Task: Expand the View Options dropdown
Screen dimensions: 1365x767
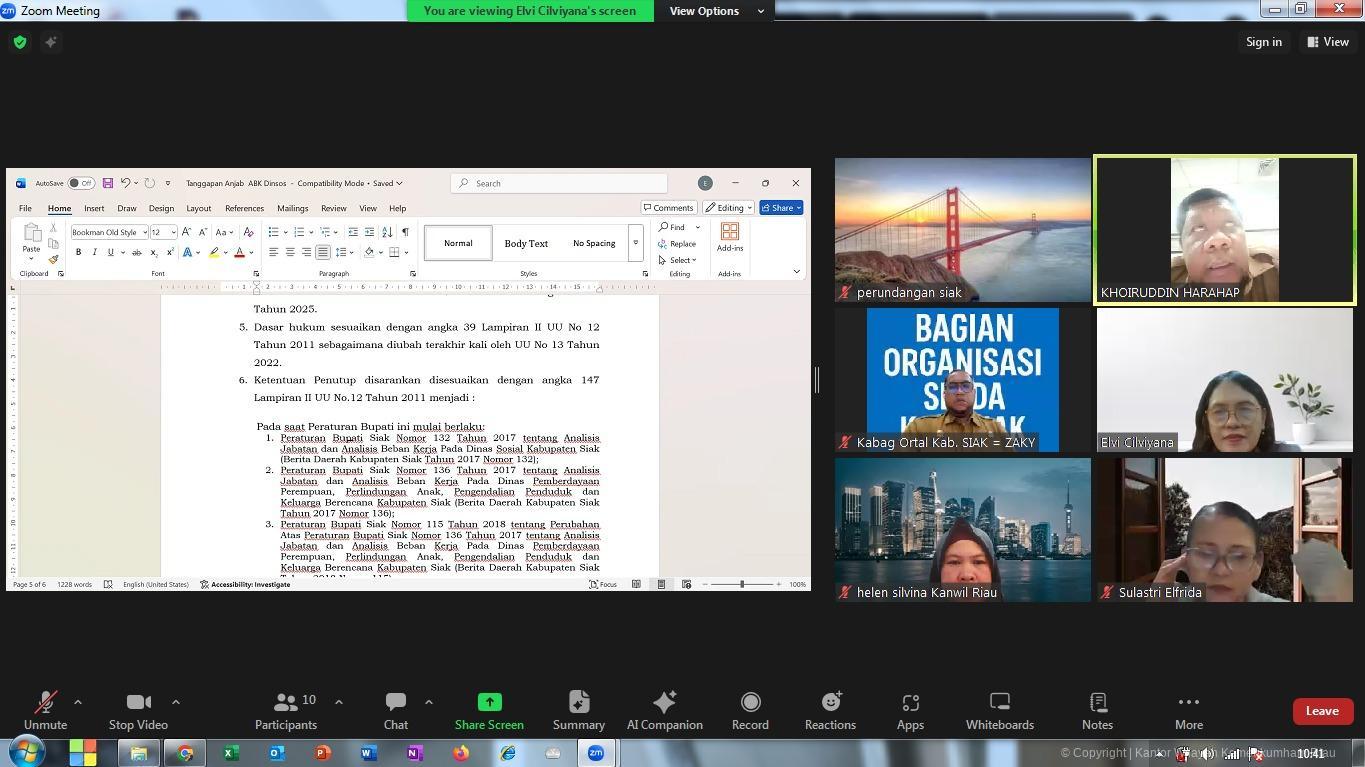Action: pos(716,11)
